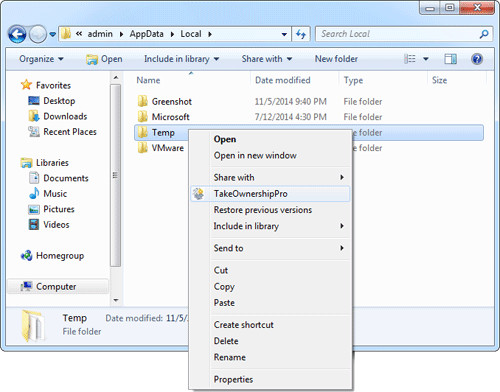Select Recent Places in the sidebar
The height and width of the screenshot is (392, 500).
[63, 132]
